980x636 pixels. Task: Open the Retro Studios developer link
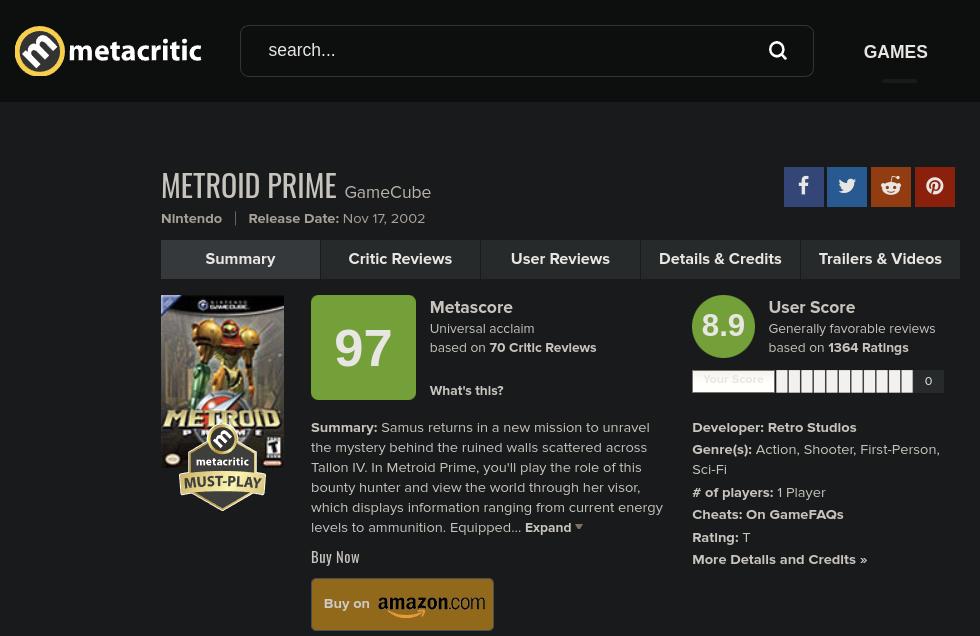point(812,428)
